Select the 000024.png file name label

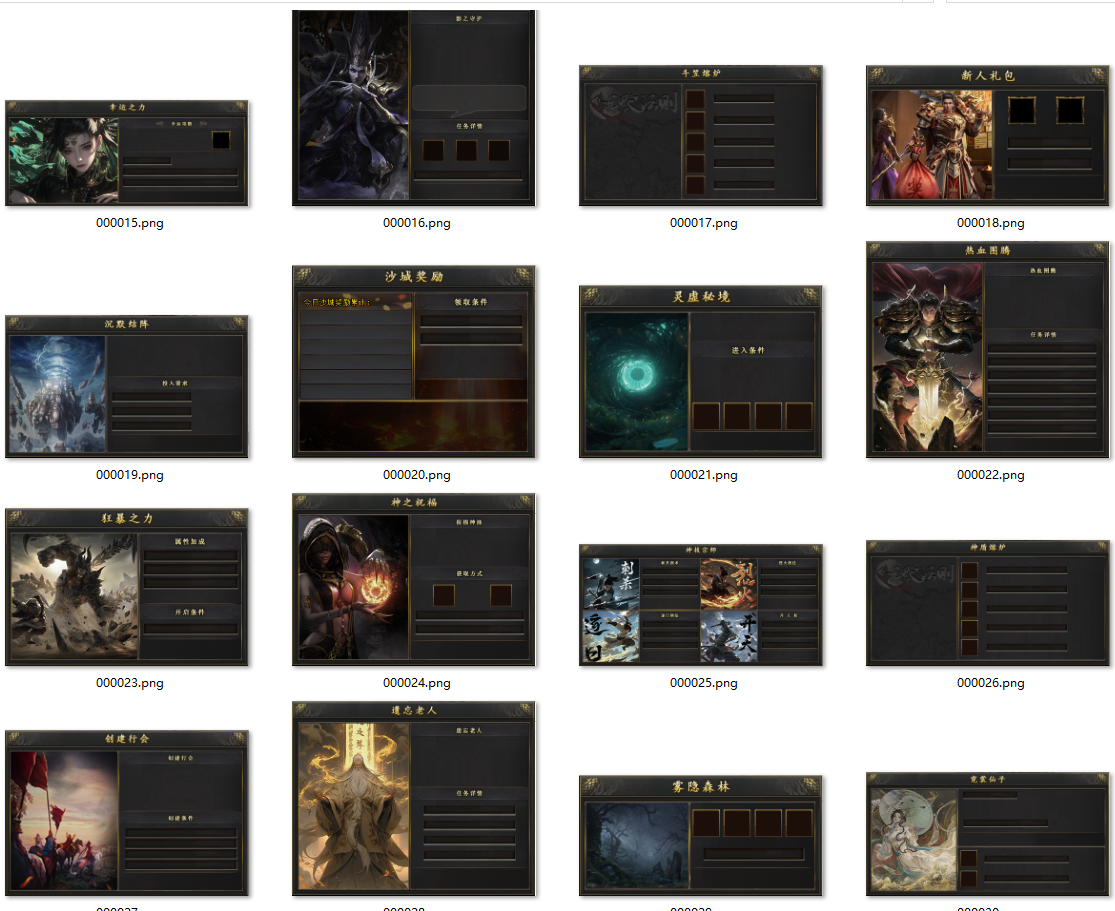coord(416,683)
